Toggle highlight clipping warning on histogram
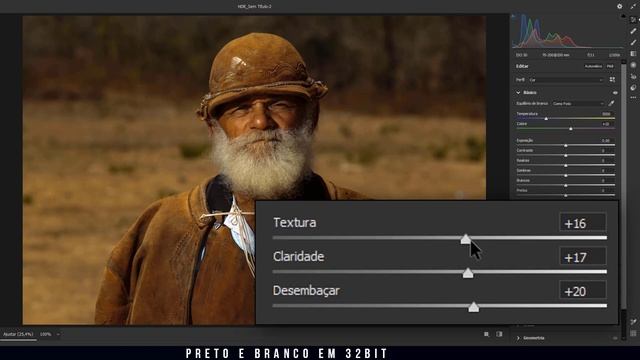Viewport: 640px width, 360px height. [623, 16]
